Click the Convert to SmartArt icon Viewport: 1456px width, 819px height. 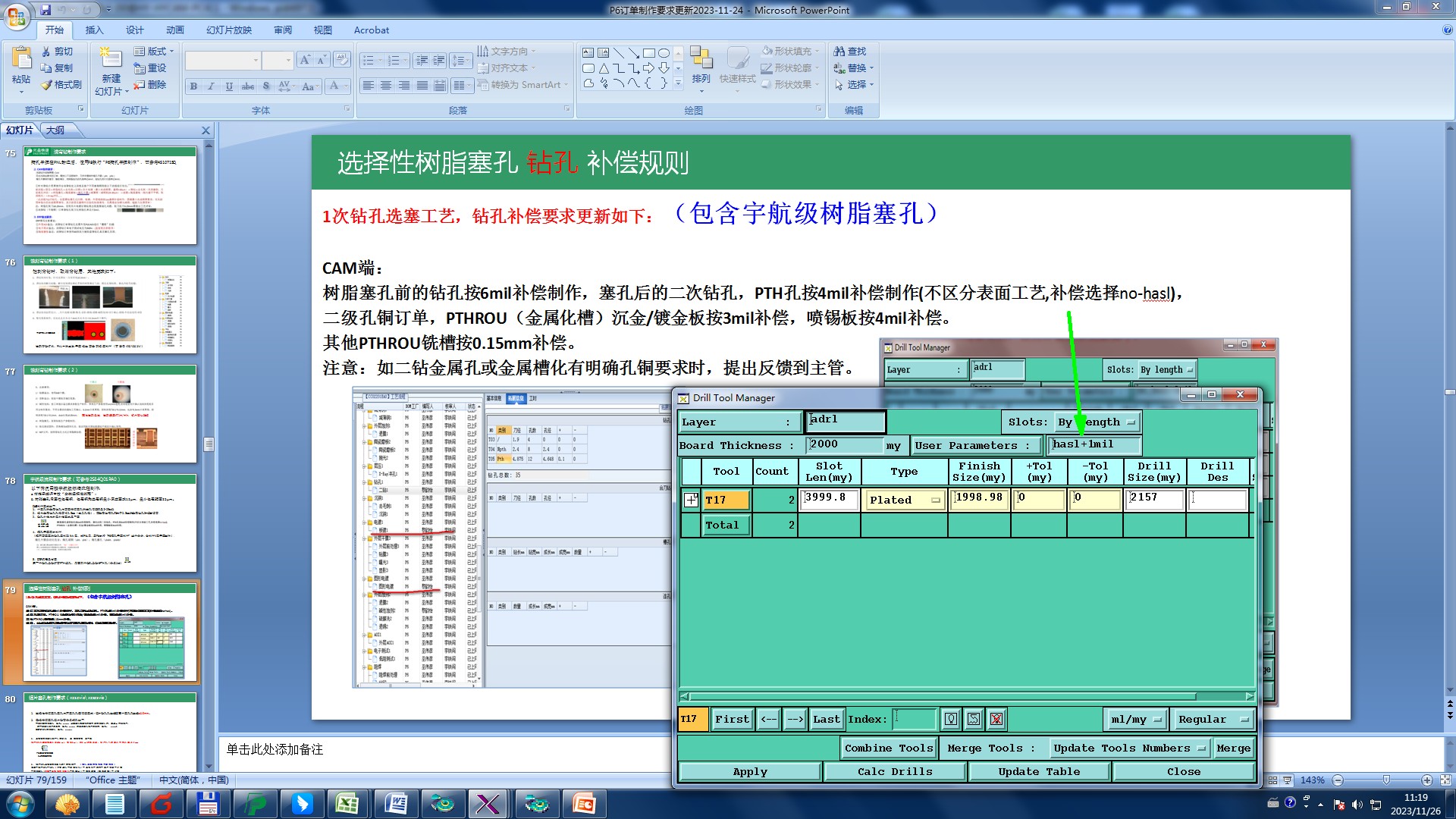point(483,85)
